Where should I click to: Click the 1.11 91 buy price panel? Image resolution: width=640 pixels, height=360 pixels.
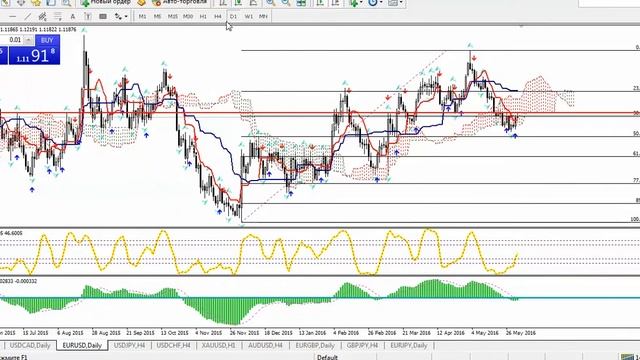point(34,56)
